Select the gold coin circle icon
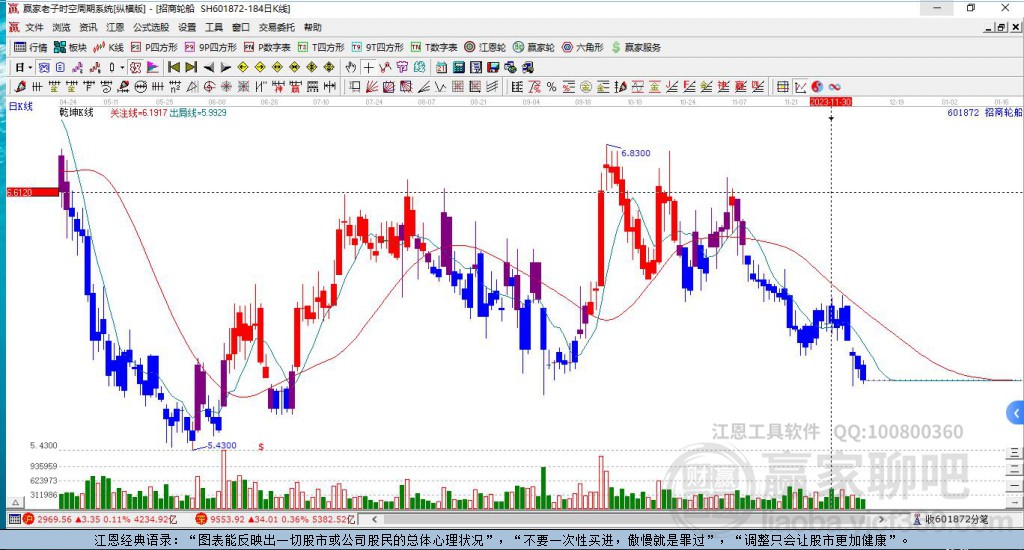 coord(586,87)
